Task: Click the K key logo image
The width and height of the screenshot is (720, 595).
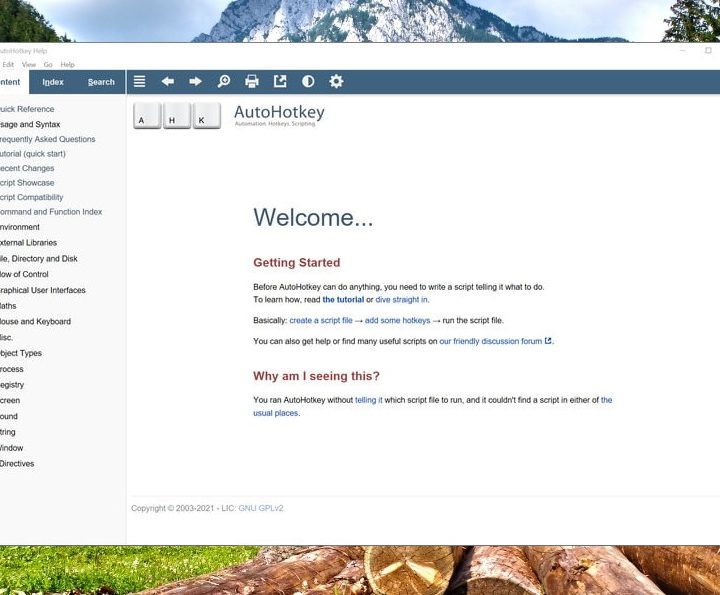Action: tap(207, 116)
